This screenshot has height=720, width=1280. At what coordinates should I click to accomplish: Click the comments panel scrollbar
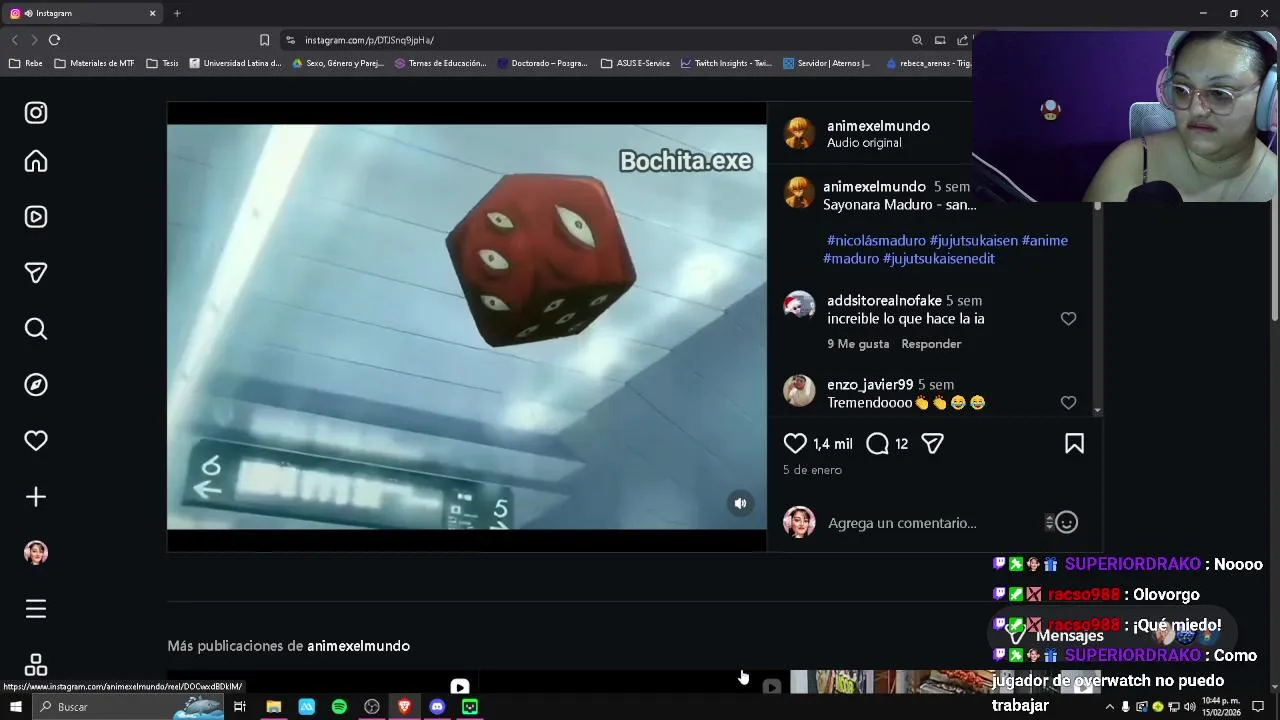click(1098, 308)
